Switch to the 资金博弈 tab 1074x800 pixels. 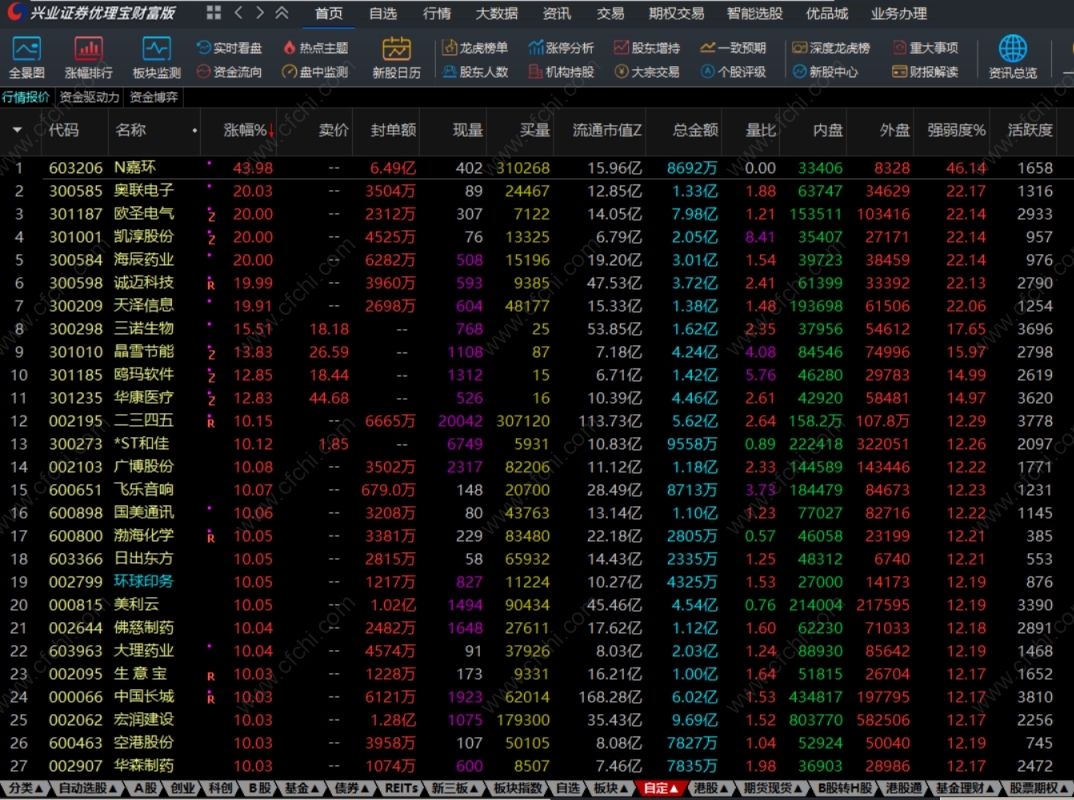pos(153,97)
